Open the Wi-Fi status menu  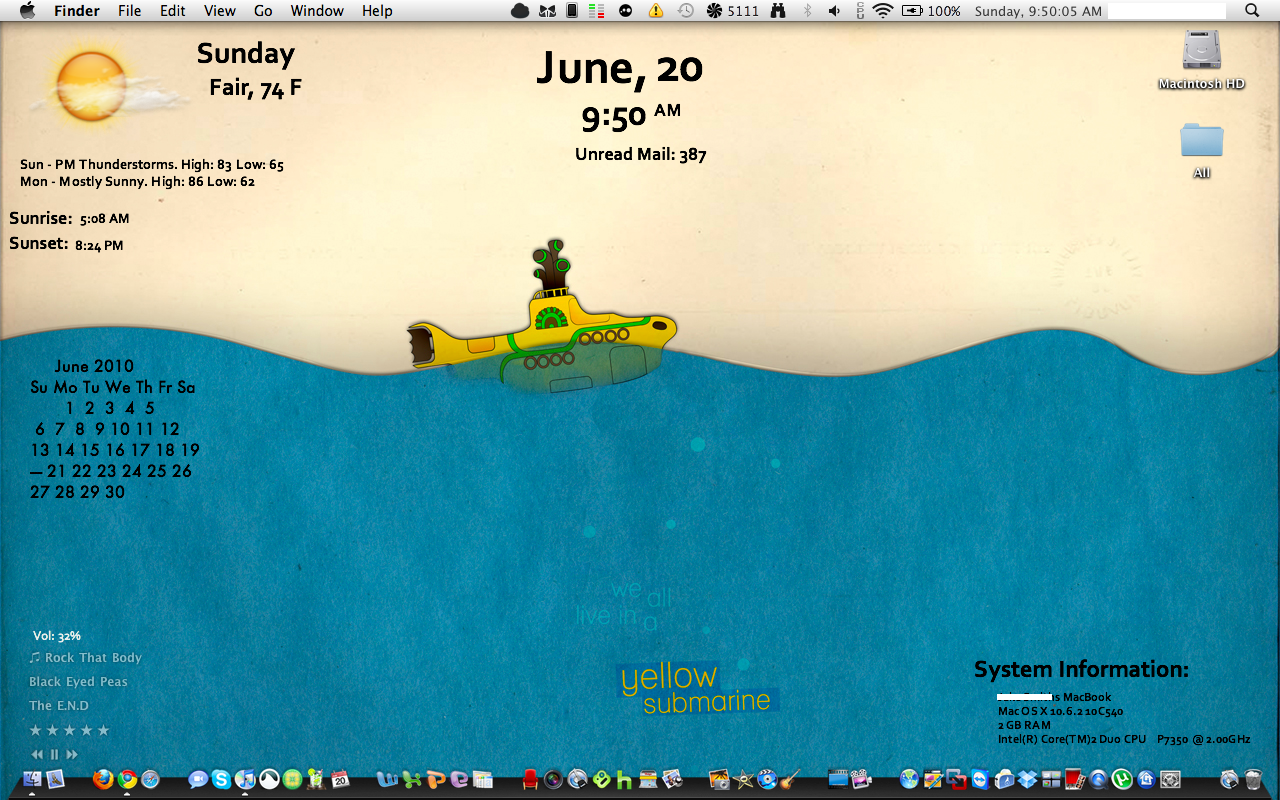click(x=882, y=11)
